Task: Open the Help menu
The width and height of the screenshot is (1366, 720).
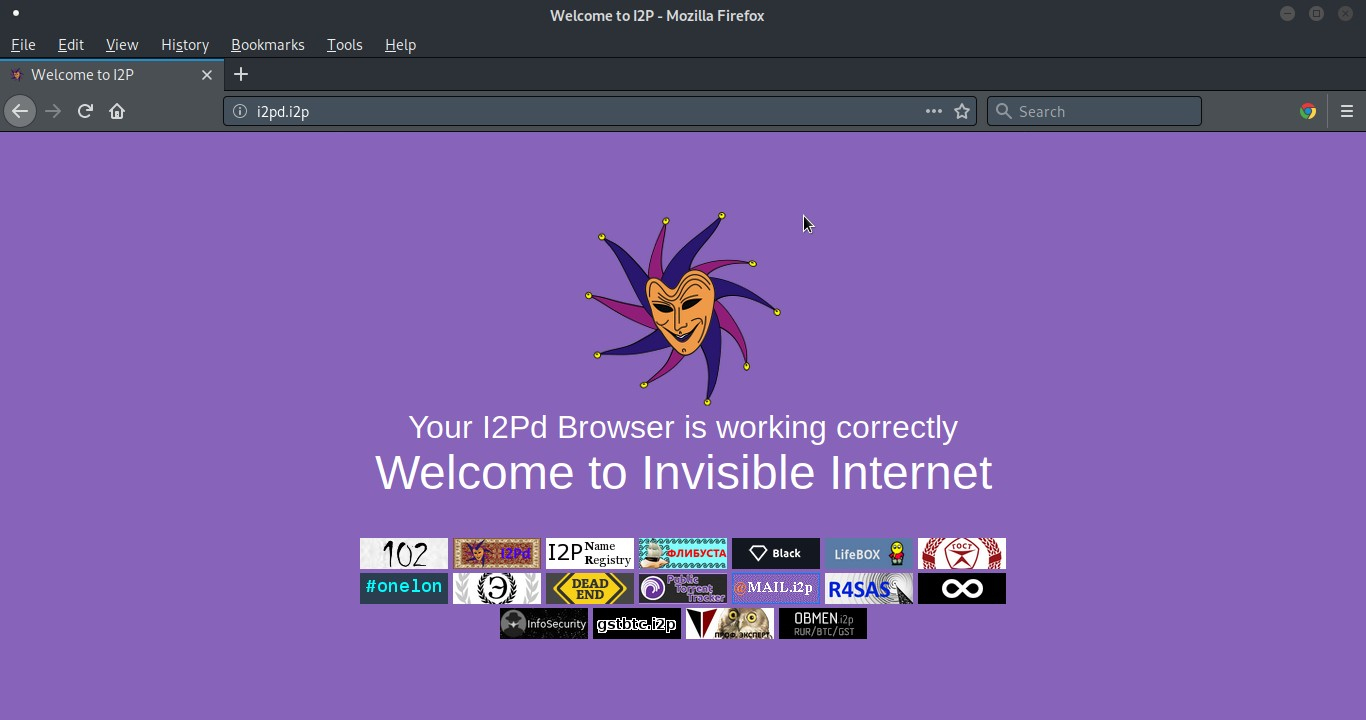Action: tap(400, 45)
